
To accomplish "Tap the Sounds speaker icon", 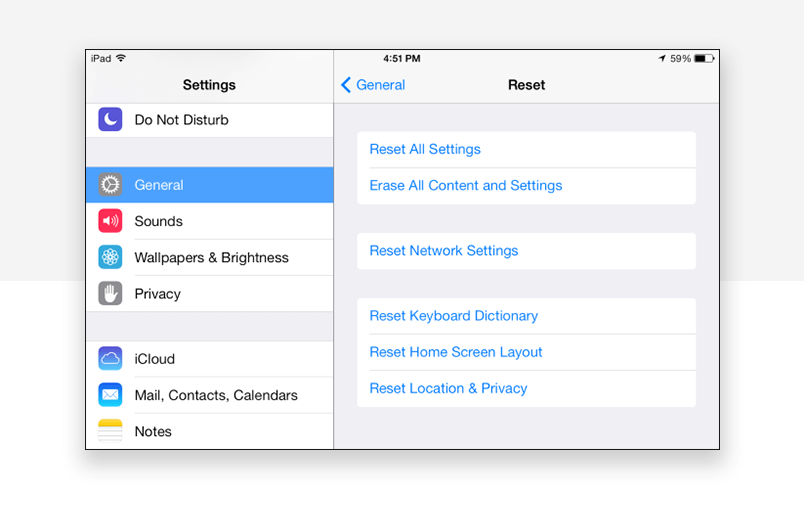I will (x=110, y=221).
